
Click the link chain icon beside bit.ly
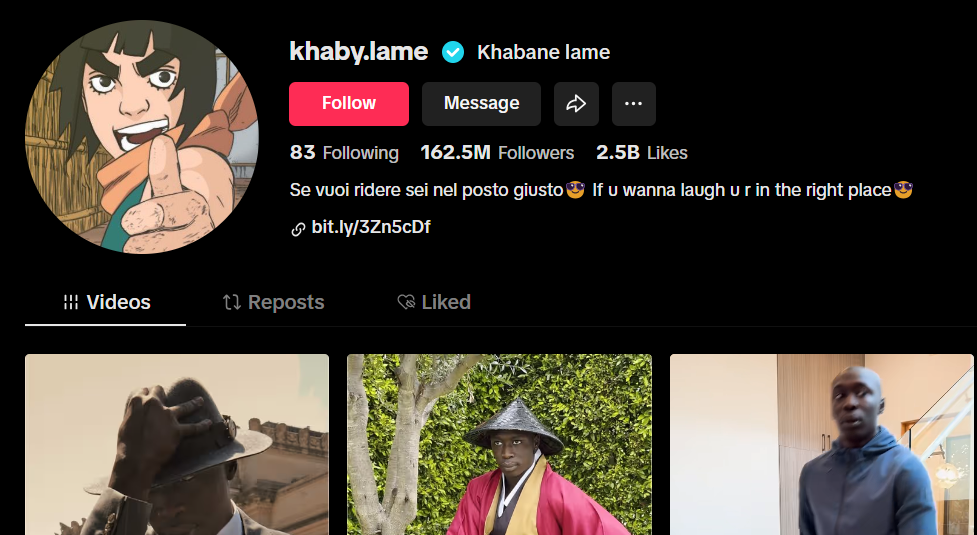point(298,229)
